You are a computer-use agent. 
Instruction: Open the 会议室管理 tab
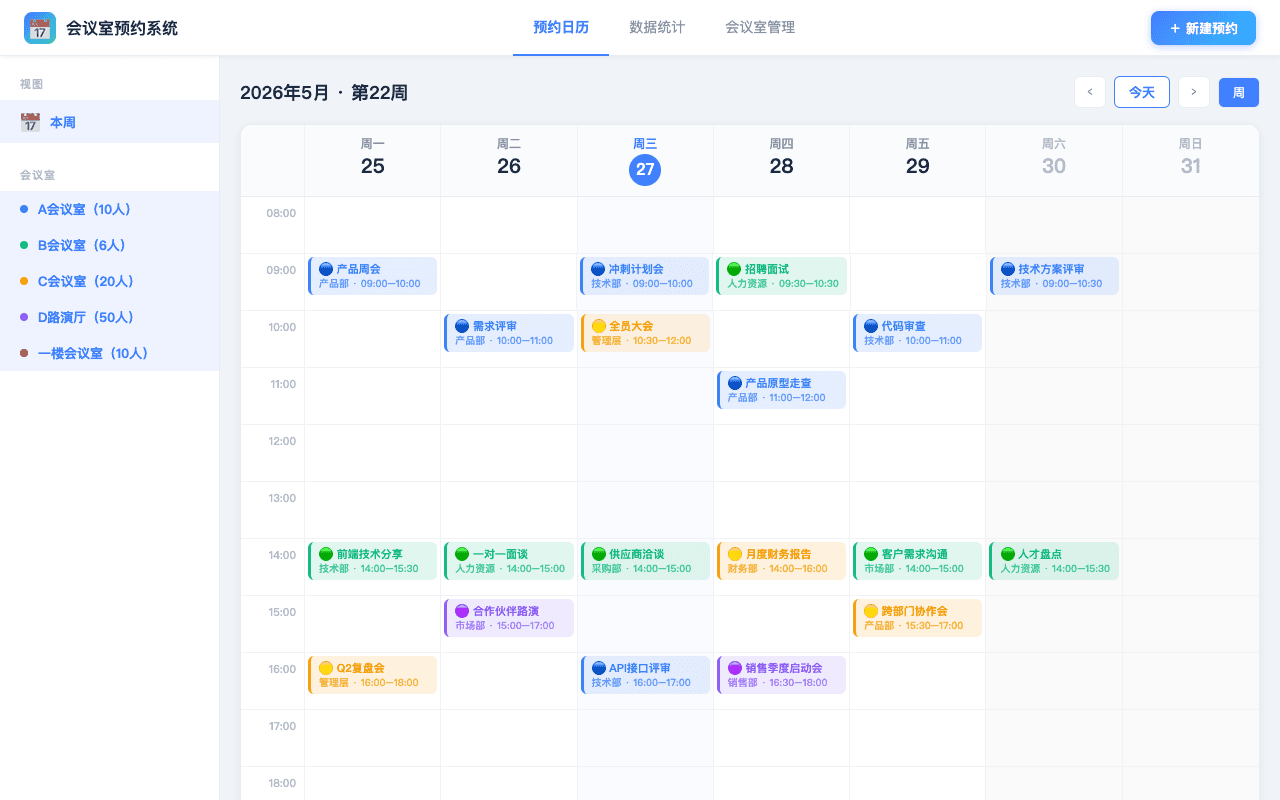coord(760,28)
